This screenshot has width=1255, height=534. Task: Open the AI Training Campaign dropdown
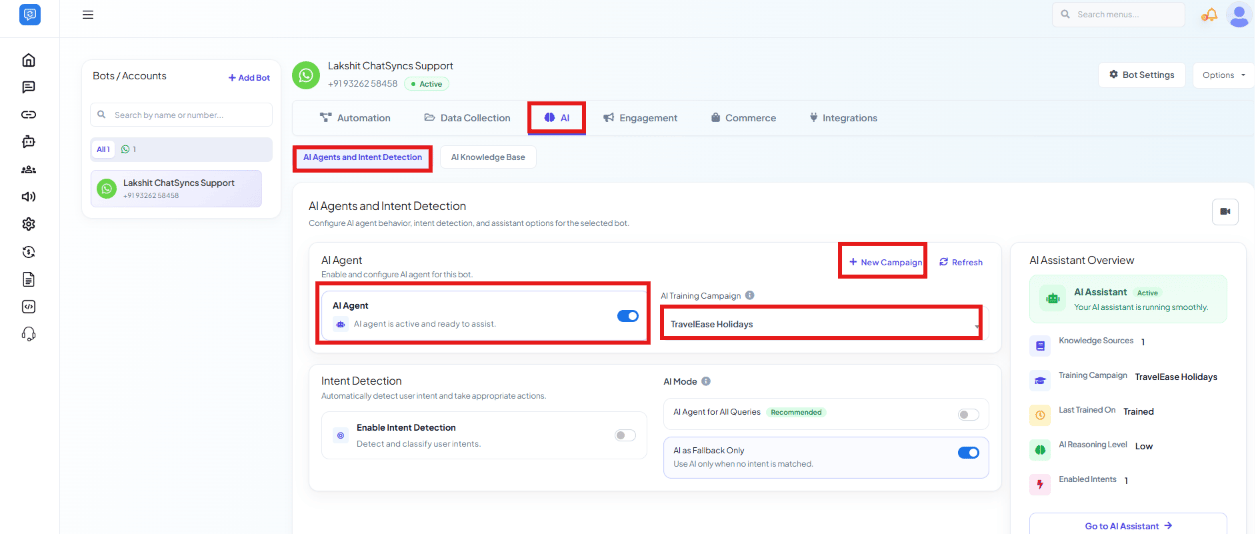coord(821,324)
